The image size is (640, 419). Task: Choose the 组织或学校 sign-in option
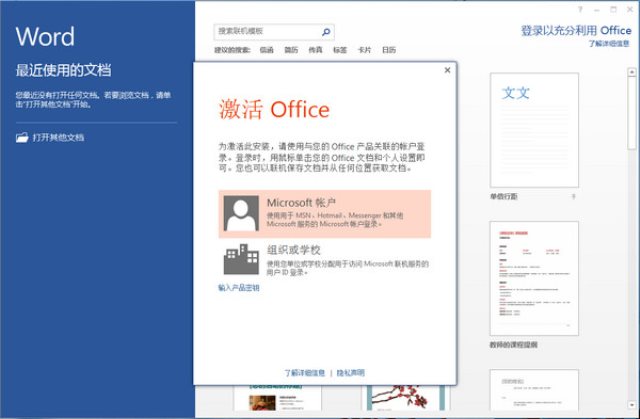pos(325,259)
